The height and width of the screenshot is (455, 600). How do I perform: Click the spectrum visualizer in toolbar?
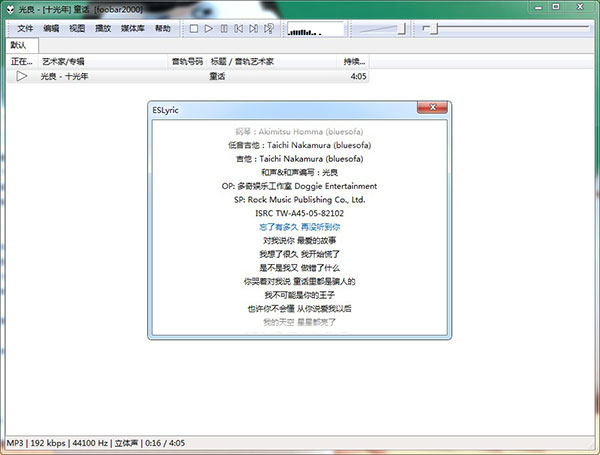tap(313, 29)
